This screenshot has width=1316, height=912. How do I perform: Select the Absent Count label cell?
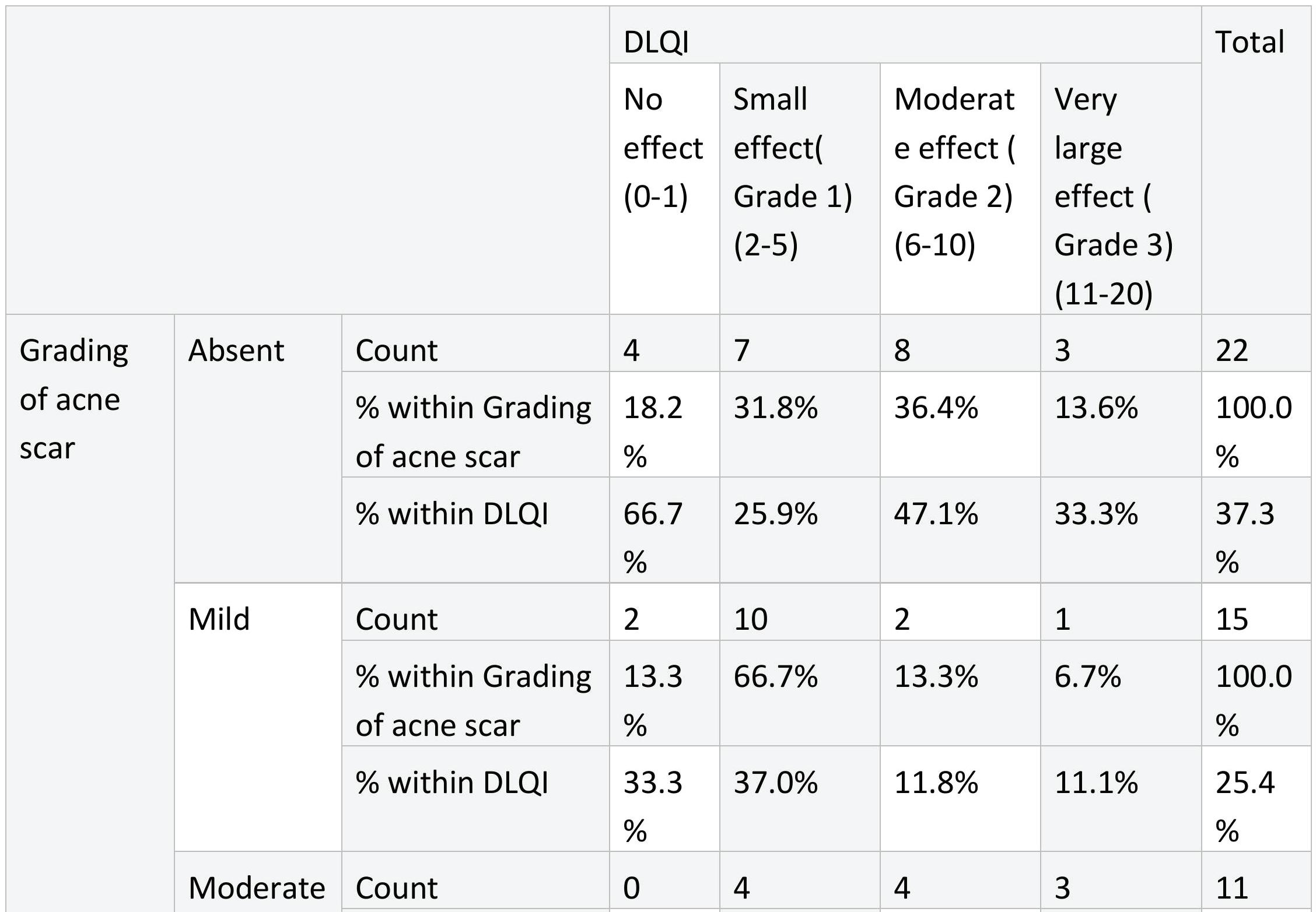click(x=475, y=343)
